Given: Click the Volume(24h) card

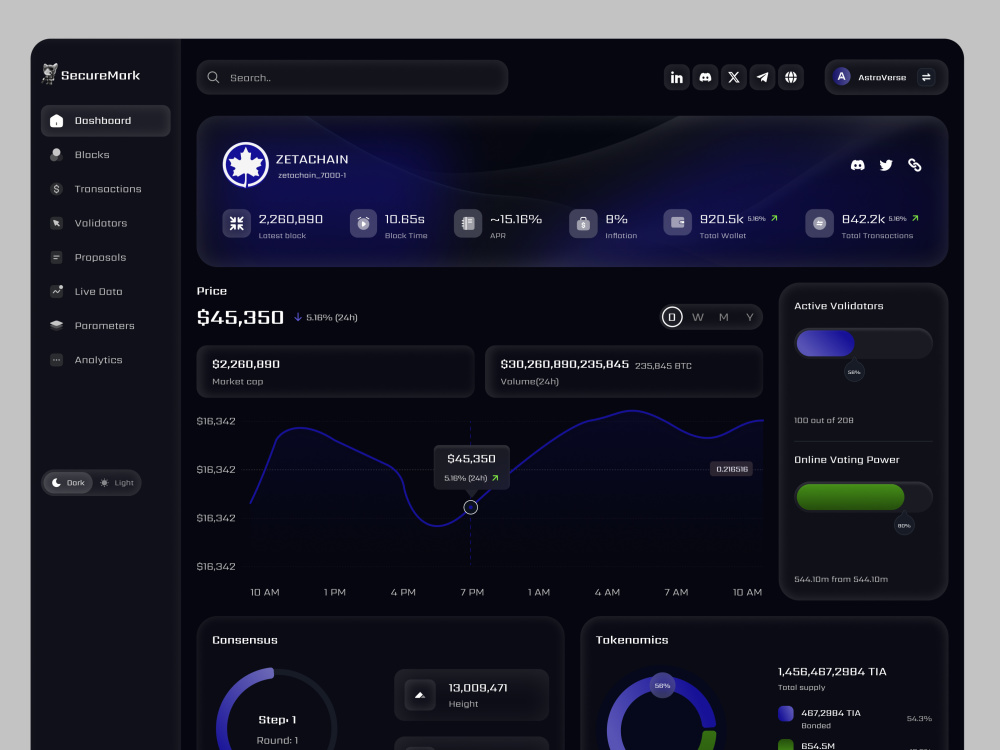Looking at the screenshot, I should coord(624,372).
